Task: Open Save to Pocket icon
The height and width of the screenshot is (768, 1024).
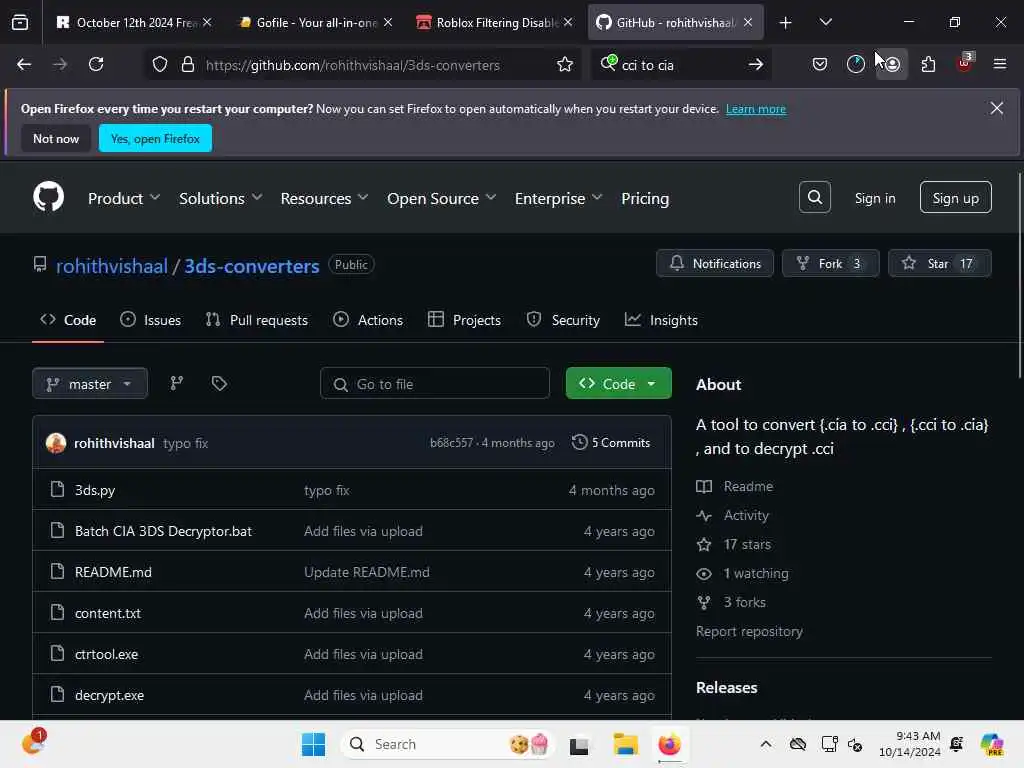Action: click(x=820, y=64)
